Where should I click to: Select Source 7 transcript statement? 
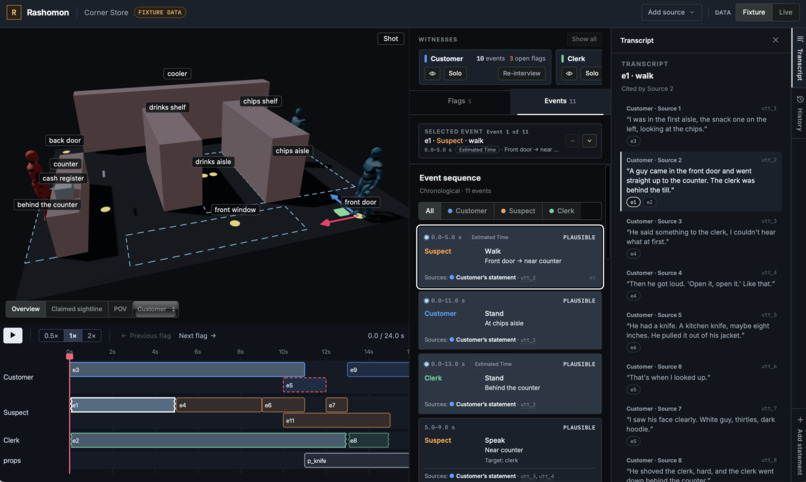click(701, 424)
